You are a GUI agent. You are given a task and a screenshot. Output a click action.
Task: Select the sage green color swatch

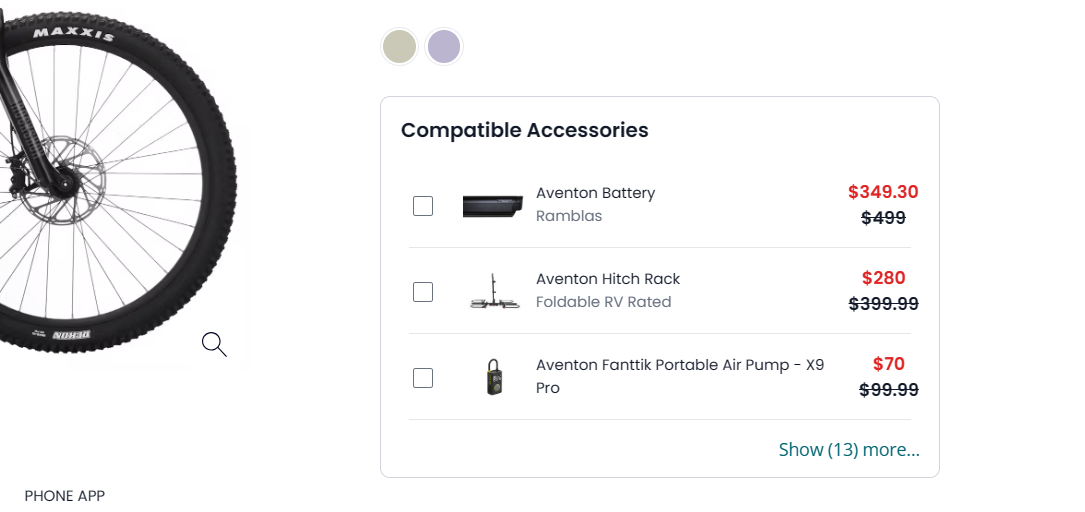[399, 47]
